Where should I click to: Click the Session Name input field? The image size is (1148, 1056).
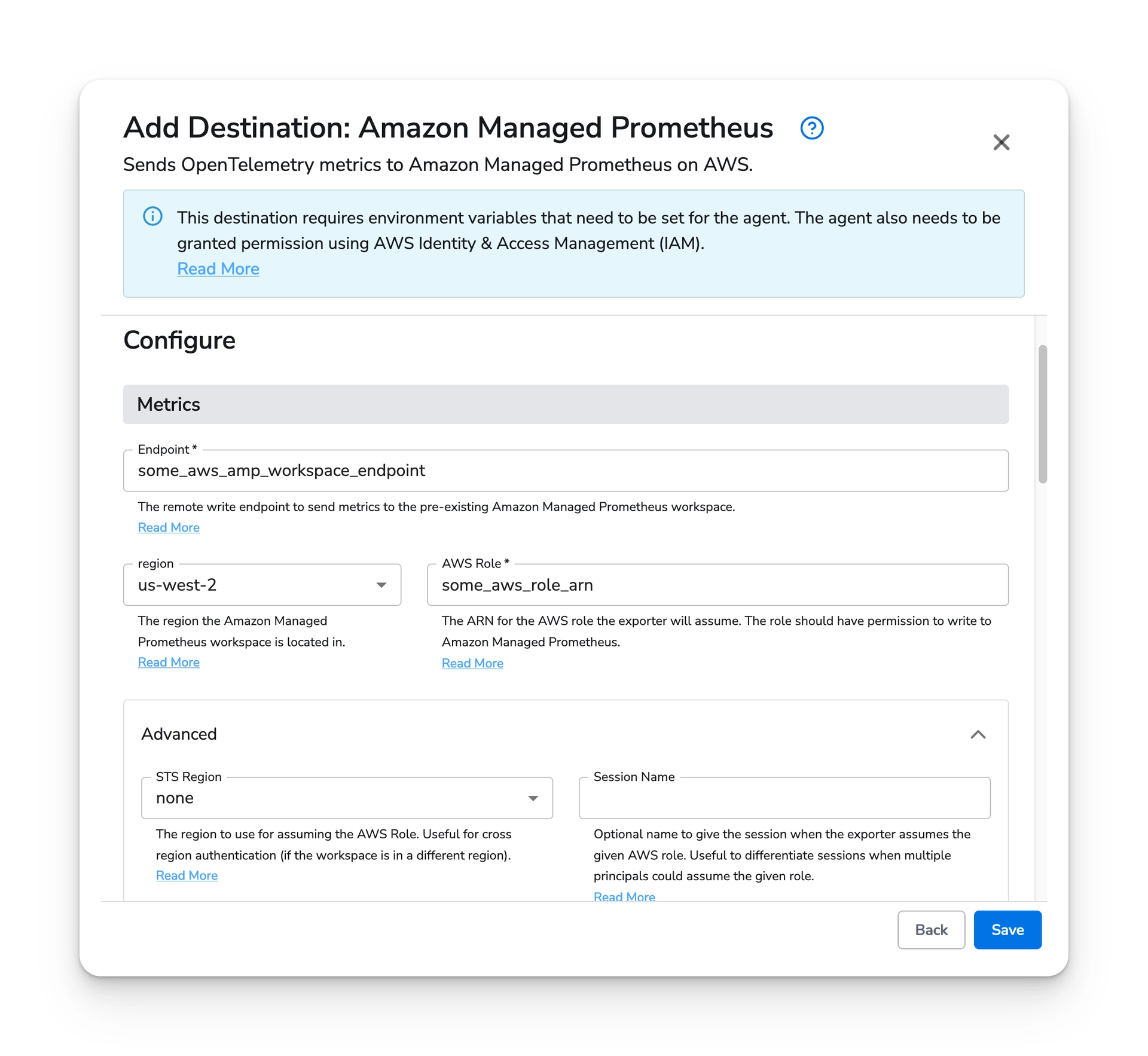point(784,798)
